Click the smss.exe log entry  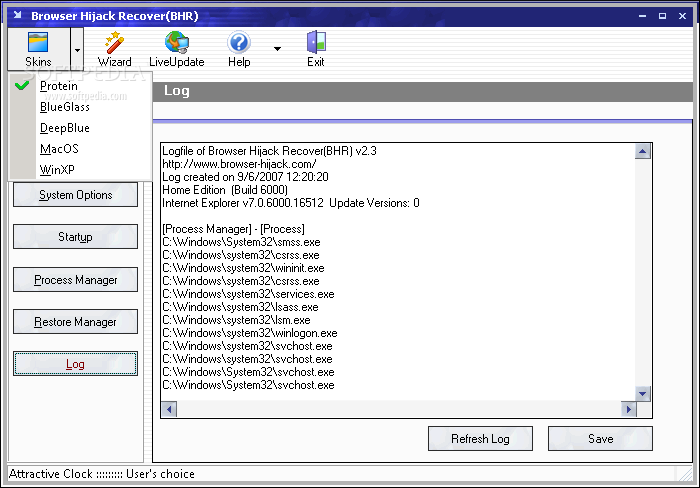click(241, 242)
